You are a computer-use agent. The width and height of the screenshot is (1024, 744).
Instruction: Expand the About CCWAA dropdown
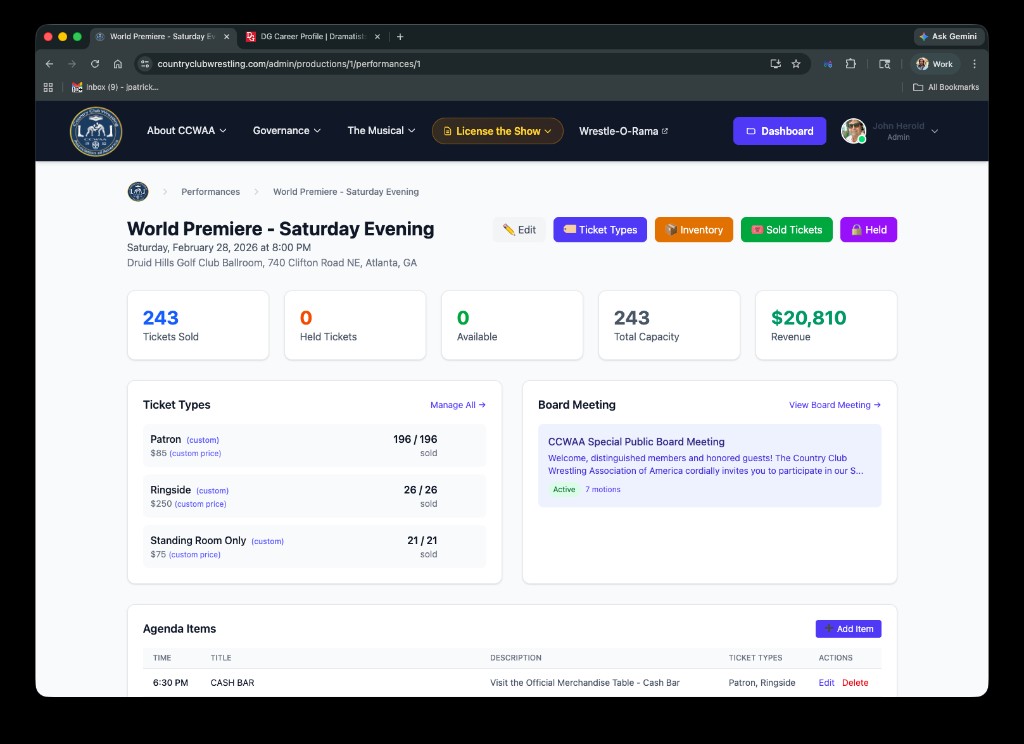pyautogui.click(x=186, y=130)
